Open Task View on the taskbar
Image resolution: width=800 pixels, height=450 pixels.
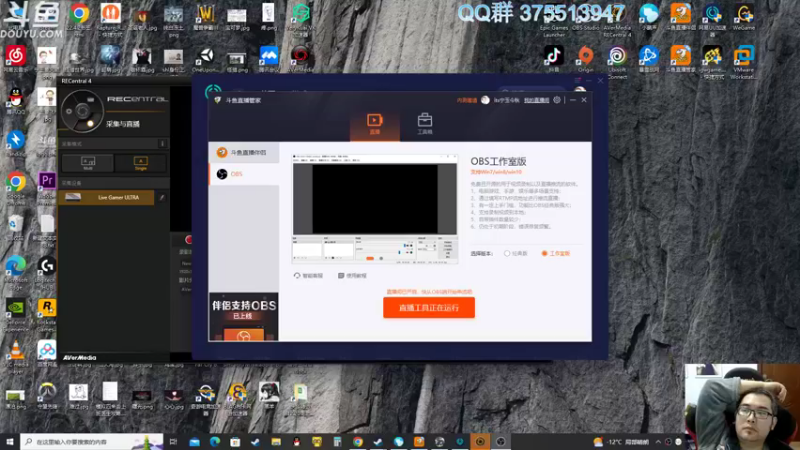[x=173, y=442]
